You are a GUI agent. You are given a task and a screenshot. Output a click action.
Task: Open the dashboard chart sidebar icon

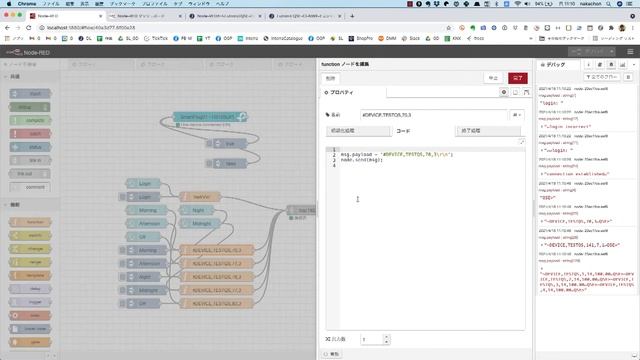coord(622,64)
